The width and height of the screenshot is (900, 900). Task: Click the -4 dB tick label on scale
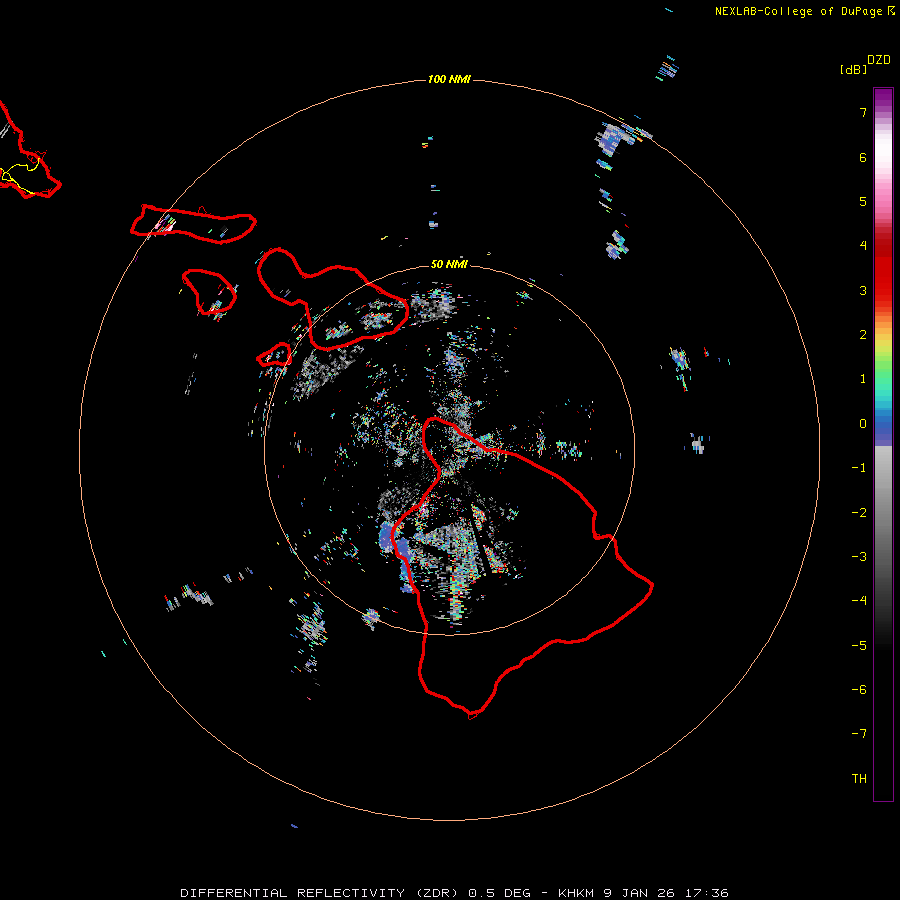pyautogui.click(x=859, y=601)
